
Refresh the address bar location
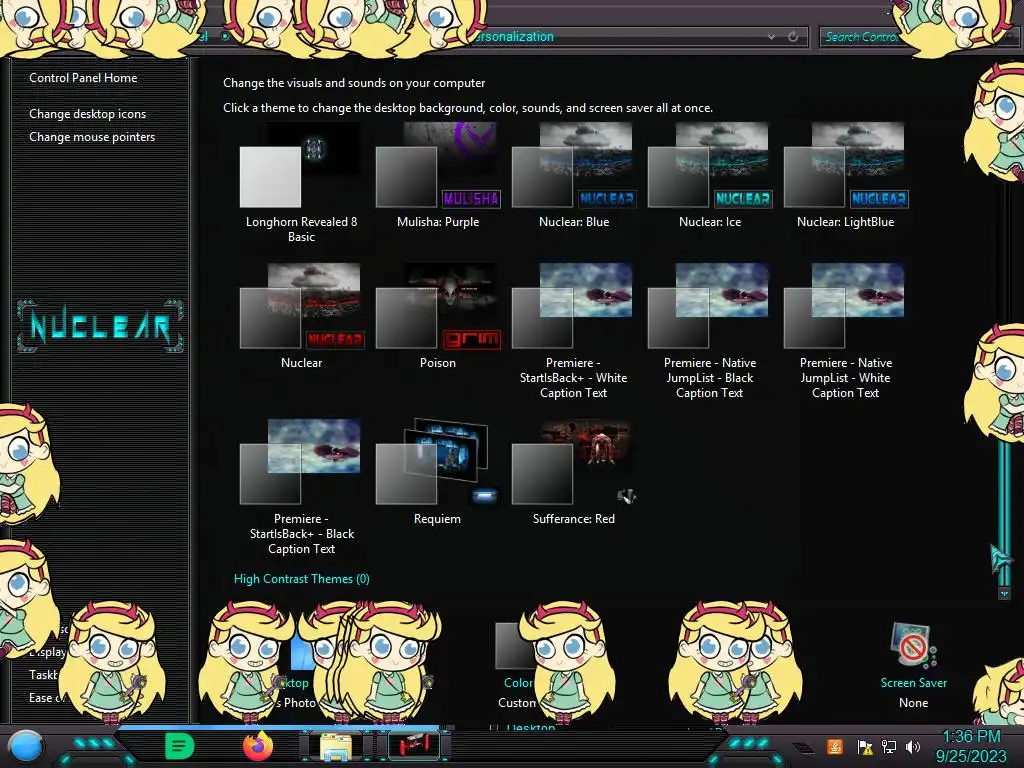pos(793,37)
